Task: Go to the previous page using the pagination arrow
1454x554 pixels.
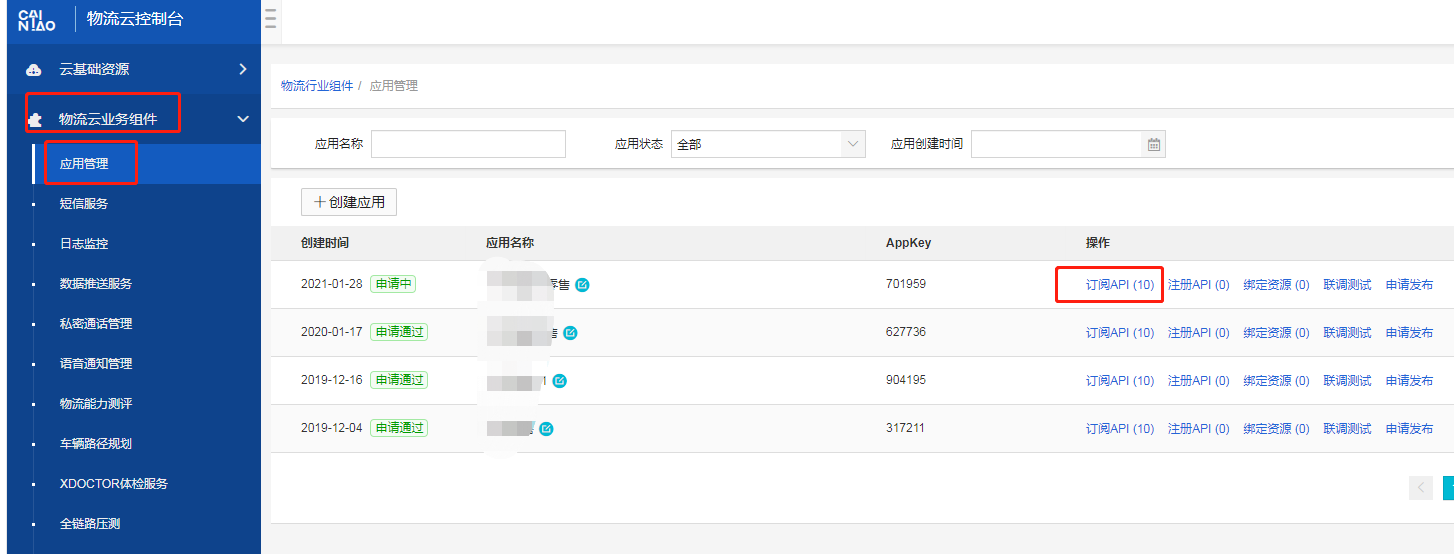Action: click(x=1420, y=488)
